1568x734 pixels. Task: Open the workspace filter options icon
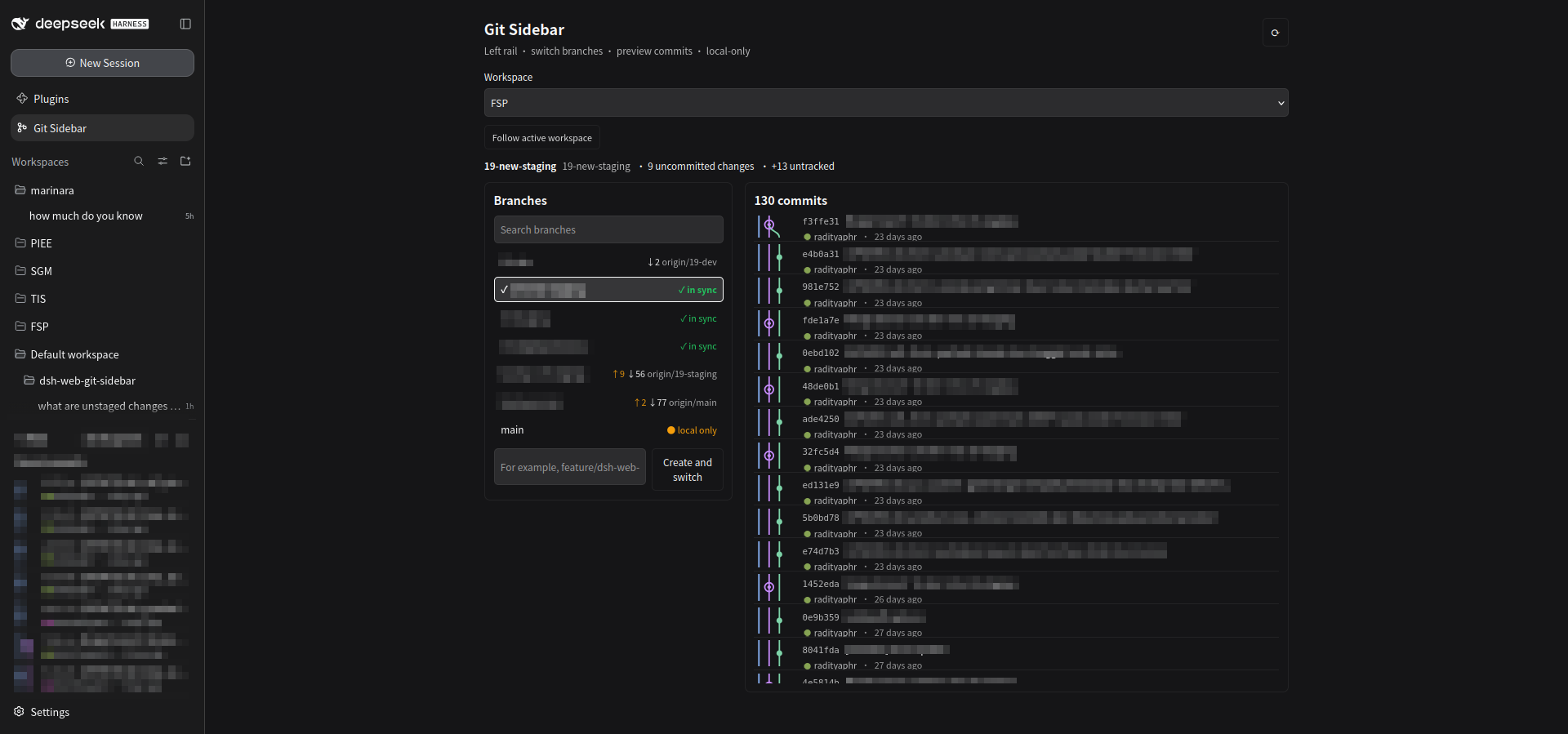[163, 162]
